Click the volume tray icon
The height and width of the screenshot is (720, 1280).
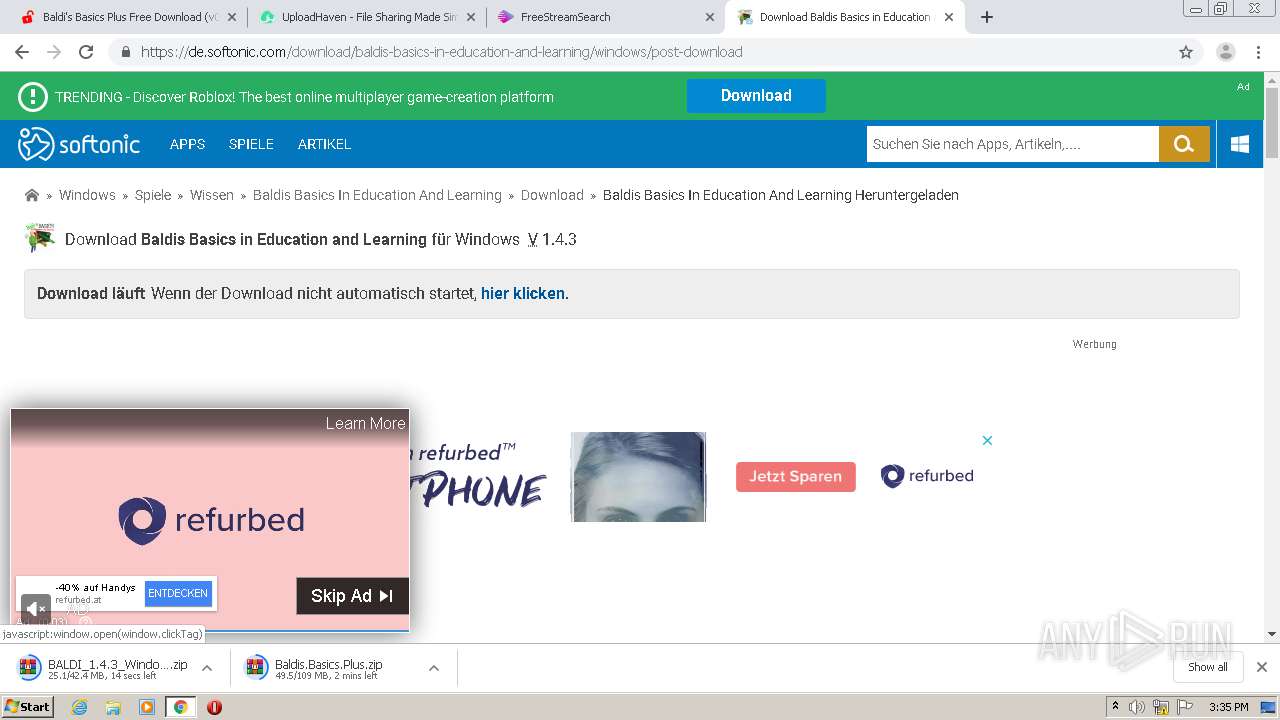point(1137,707)
